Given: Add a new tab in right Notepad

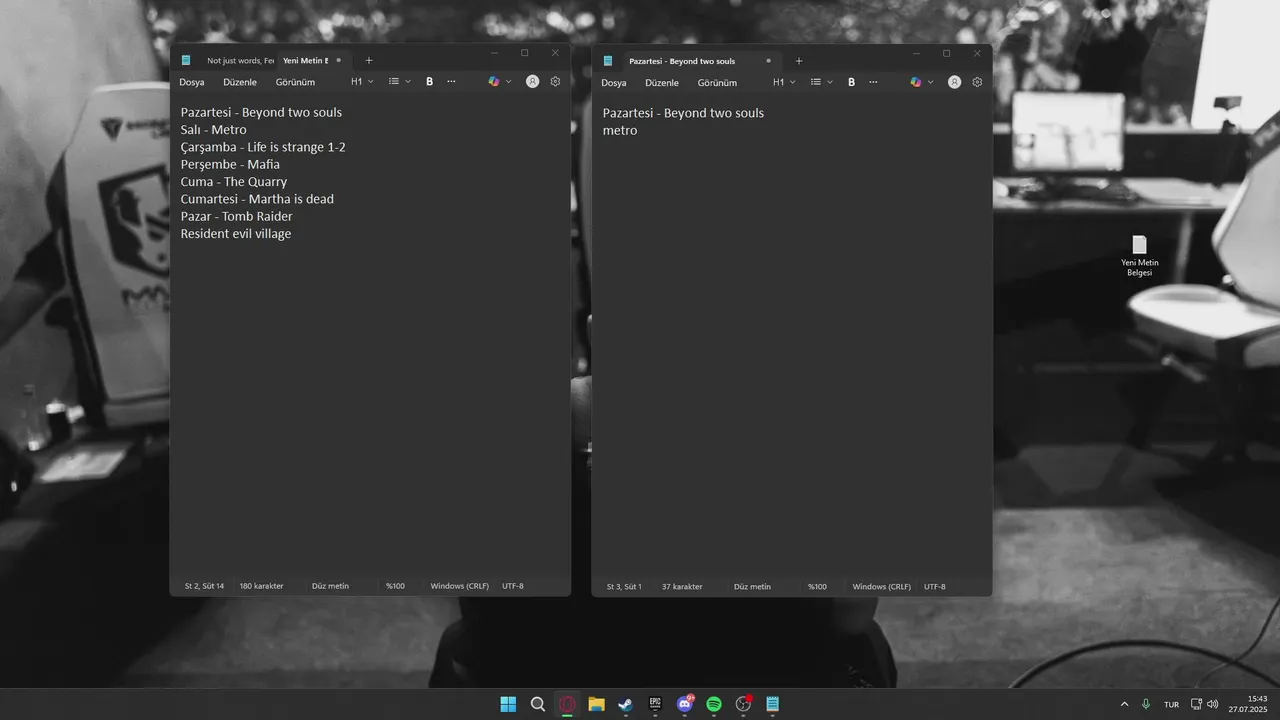Looking at the screenshot, I should (798, 61).
